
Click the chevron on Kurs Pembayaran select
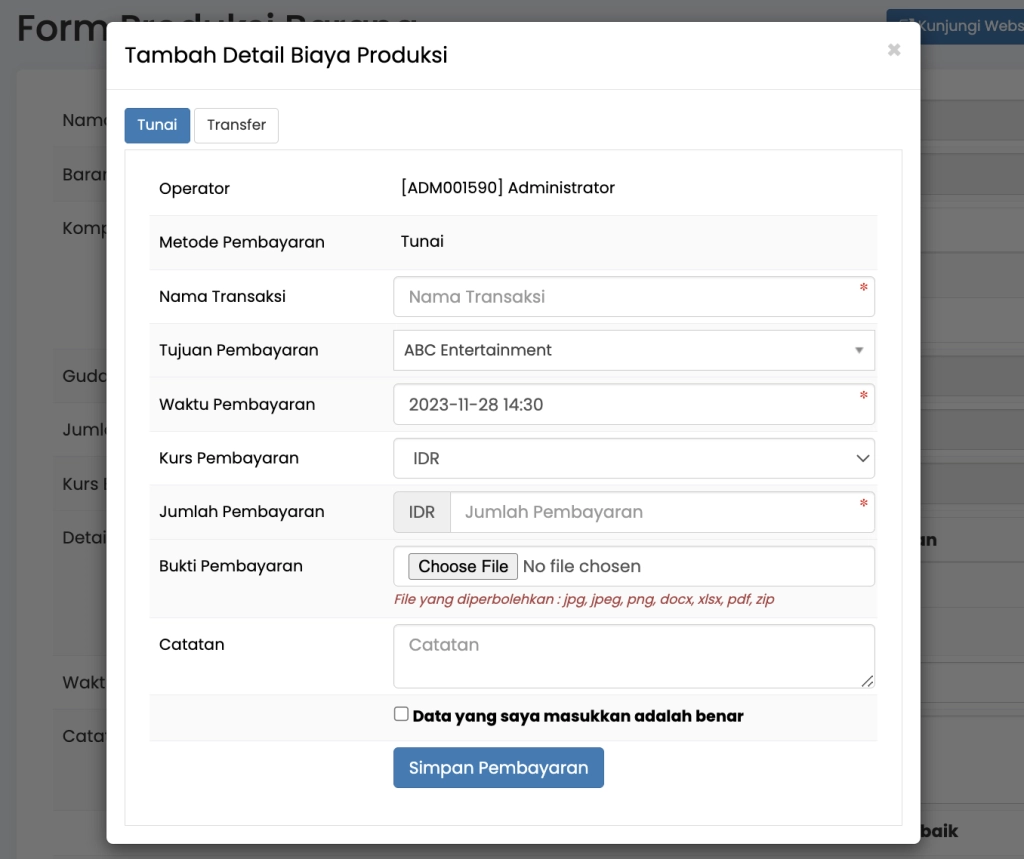point(862,459)
